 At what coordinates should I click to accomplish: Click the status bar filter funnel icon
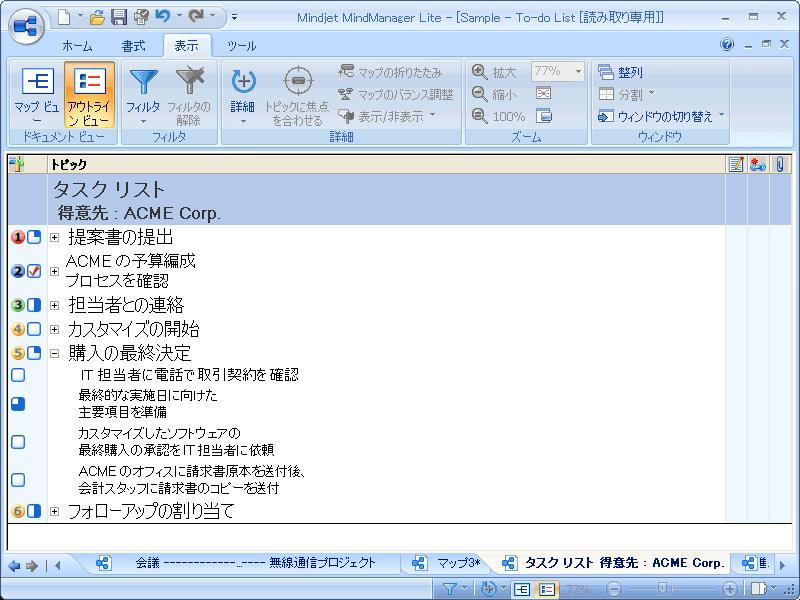449,589
